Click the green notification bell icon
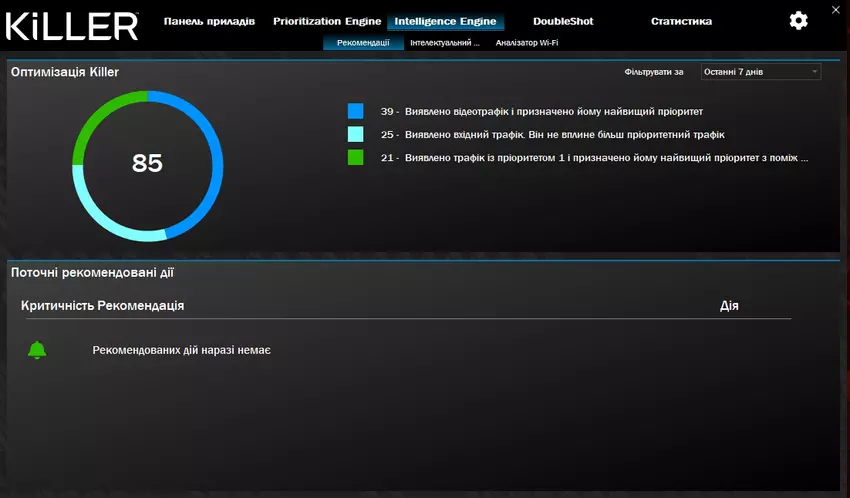Viewport: 850px width, 498px height. [x=37, y=350]
